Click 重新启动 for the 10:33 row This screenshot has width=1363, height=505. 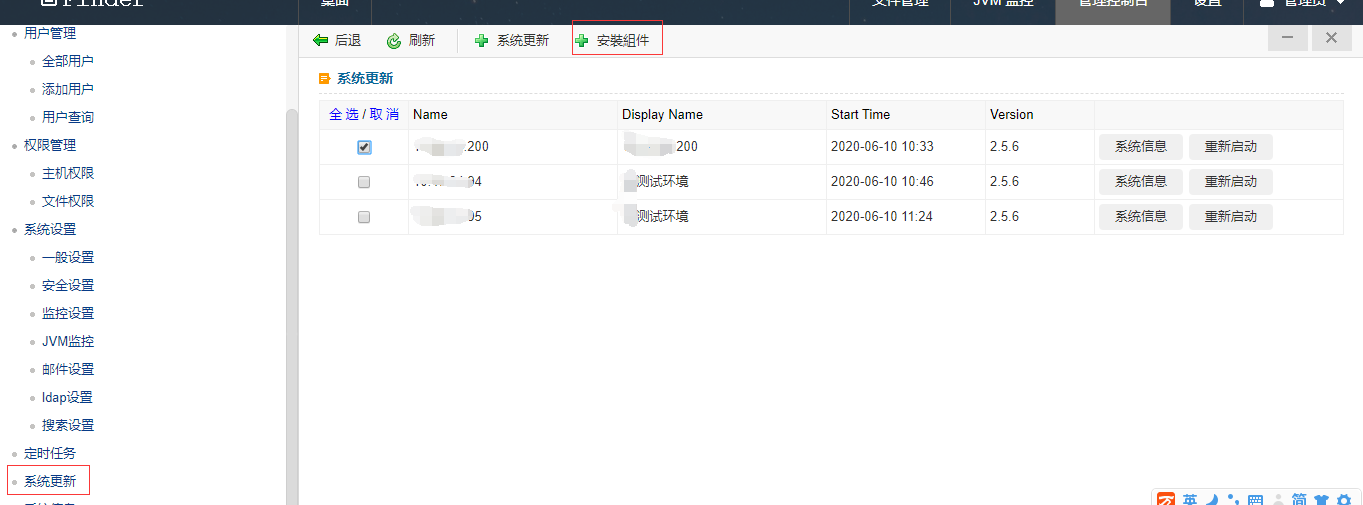tap(1231, 147)
